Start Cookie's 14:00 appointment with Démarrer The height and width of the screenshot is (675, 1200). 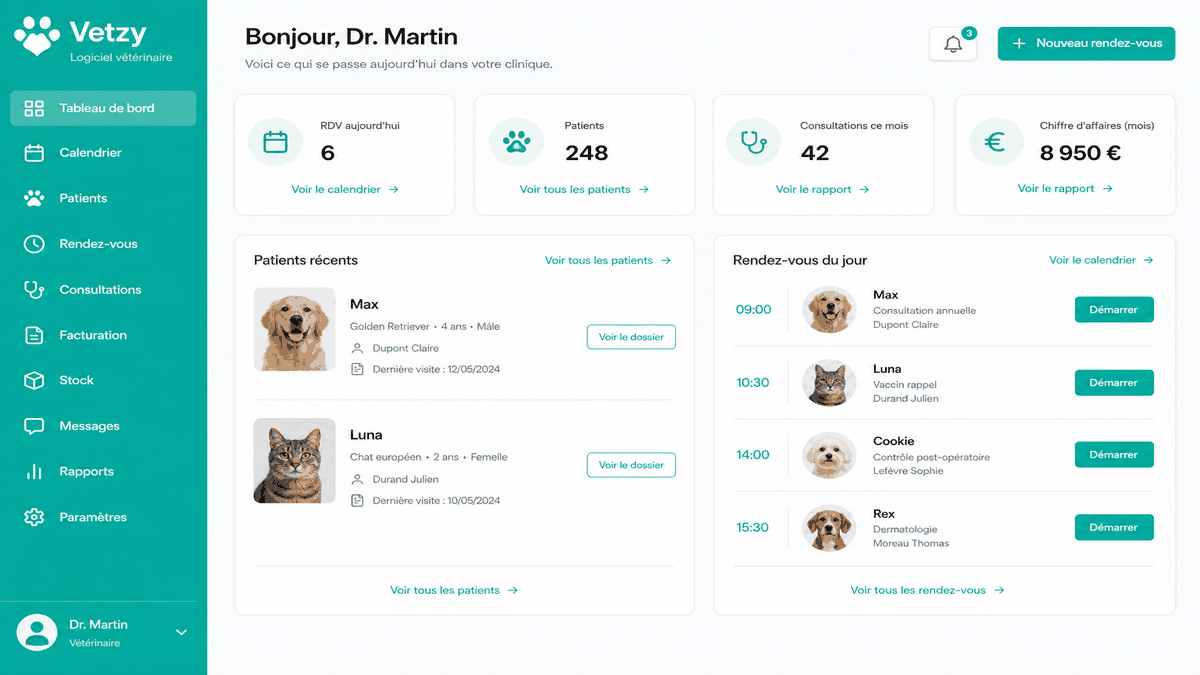(x=1114, y=455)
